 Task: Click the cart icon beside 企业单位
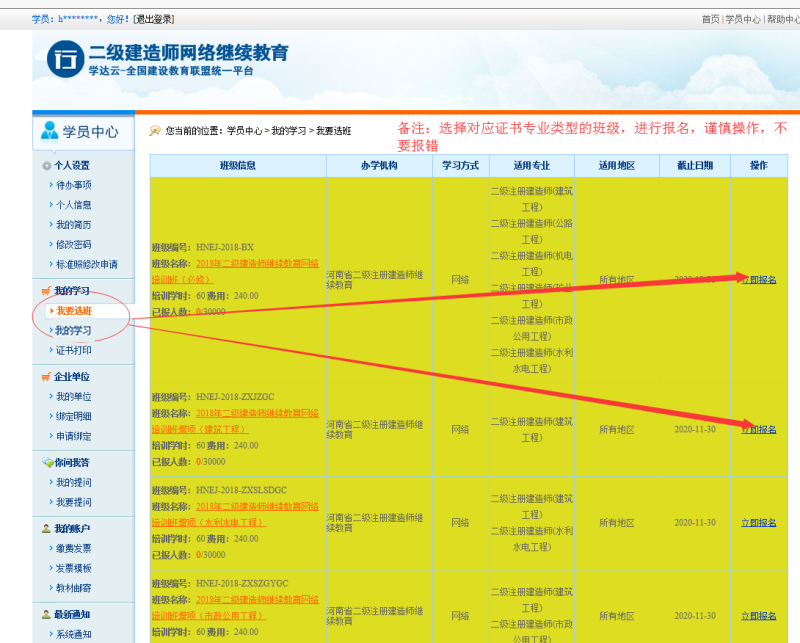click(x=46, y=377)
